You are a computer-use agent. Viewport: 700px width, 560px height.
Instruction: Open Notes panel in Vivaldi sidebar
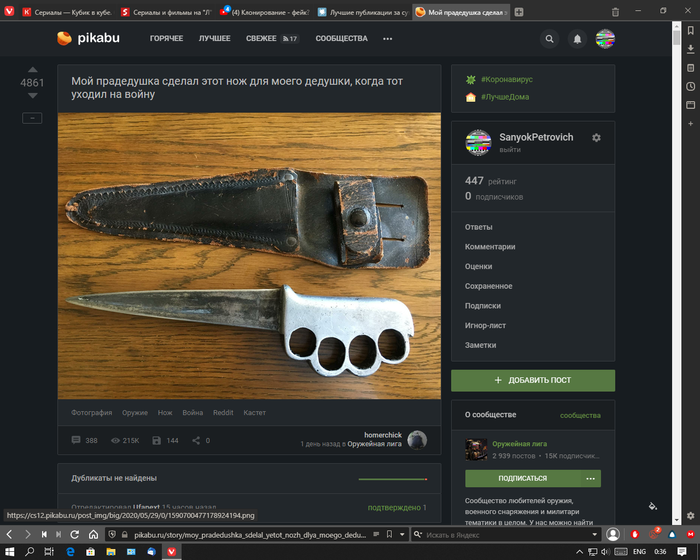click(690, 68)
